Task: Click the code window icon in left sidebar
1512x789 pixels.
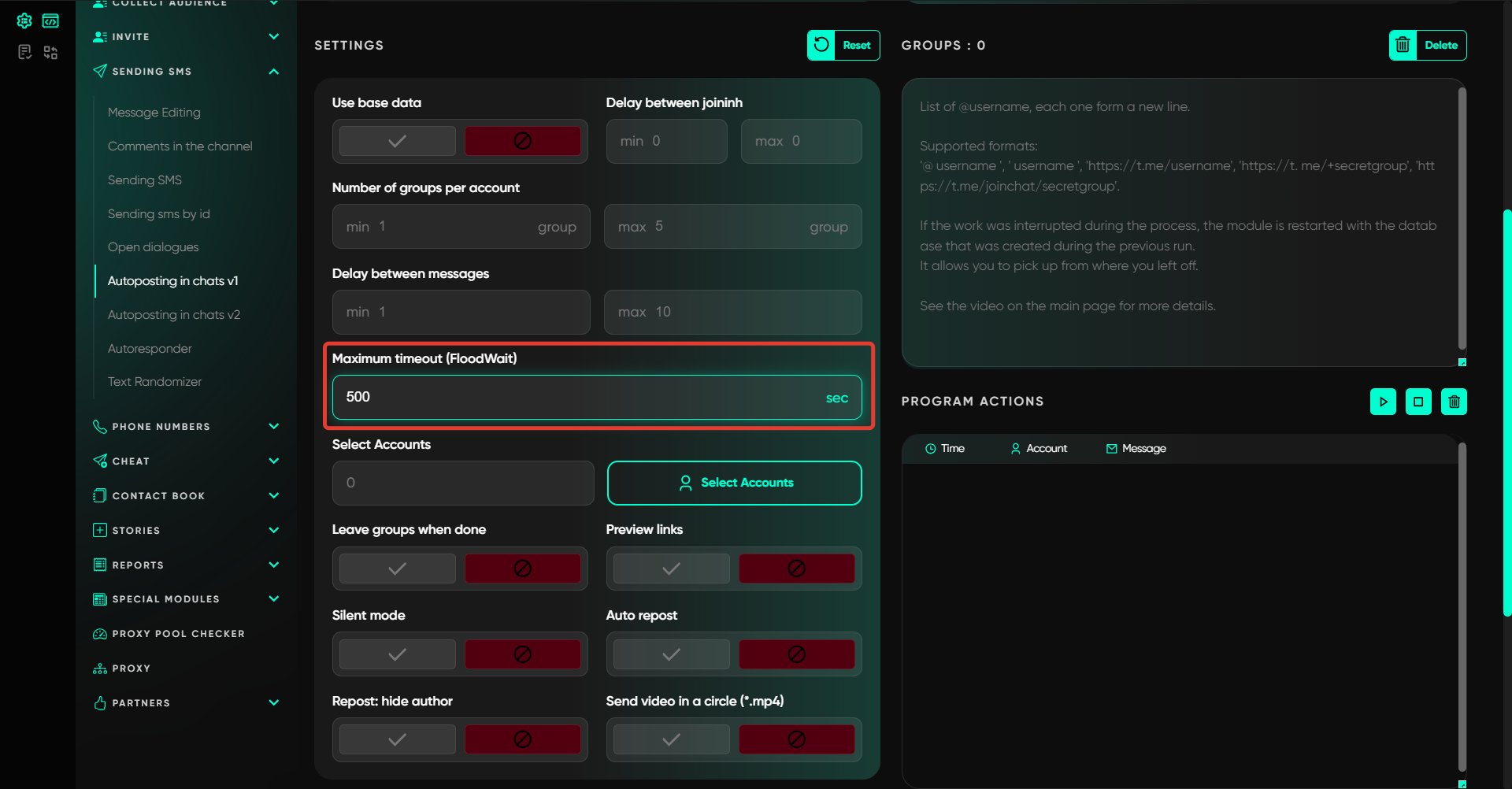Action: 50,21
